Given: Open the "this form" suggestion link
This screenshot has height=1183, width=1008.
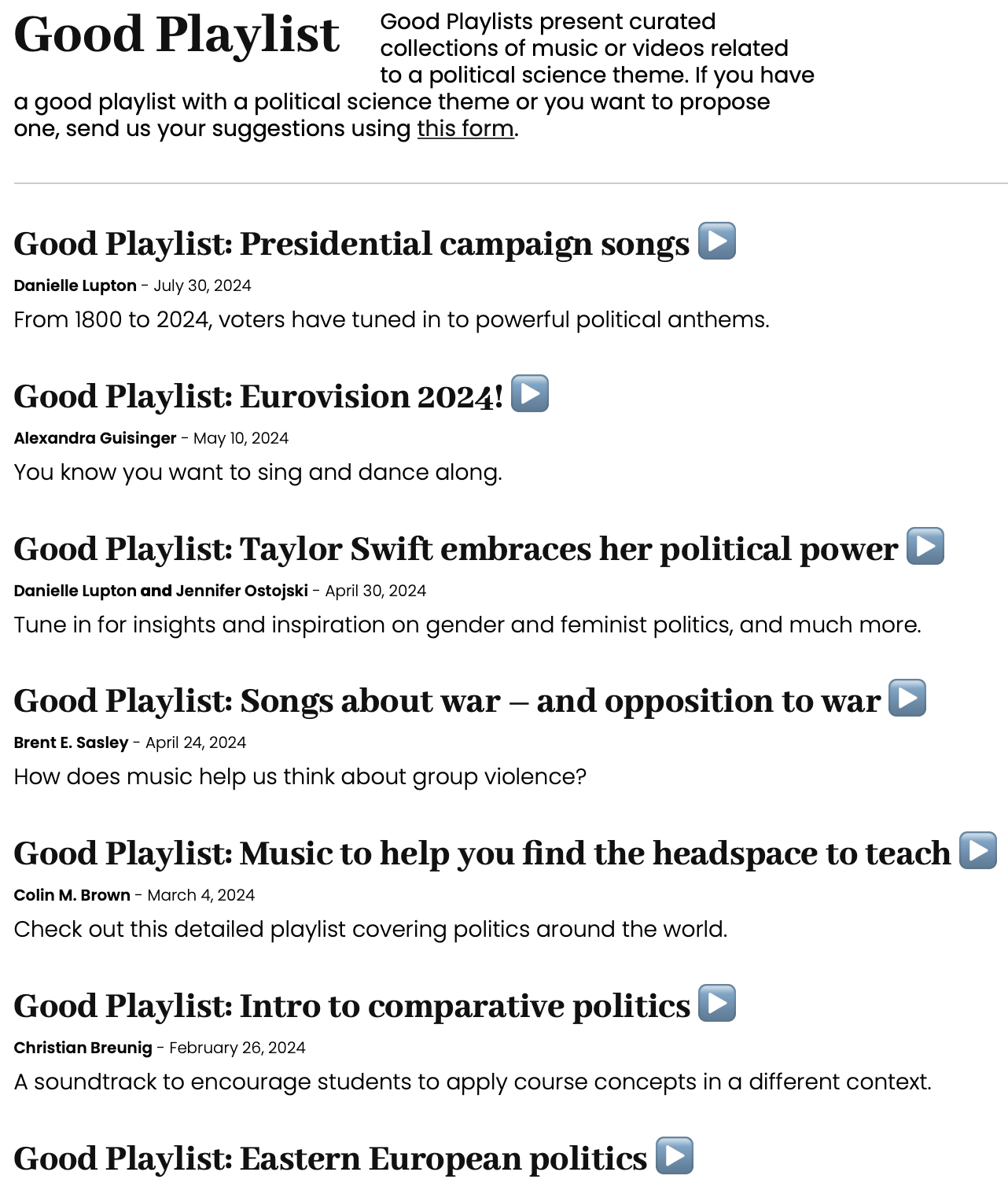Looking at the screenshot, I should 465,128.
